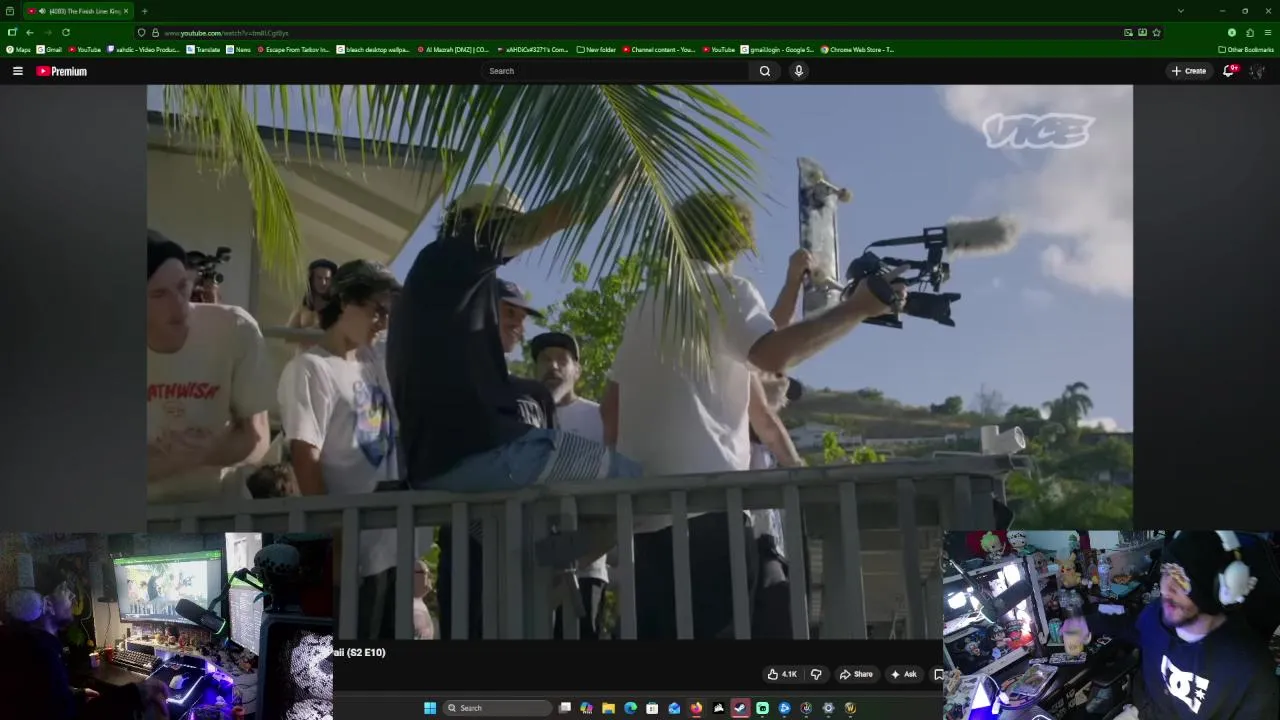Open Mail app in taskbar
This screenshot has width=1280, height=720.
(x=674, y=708)
